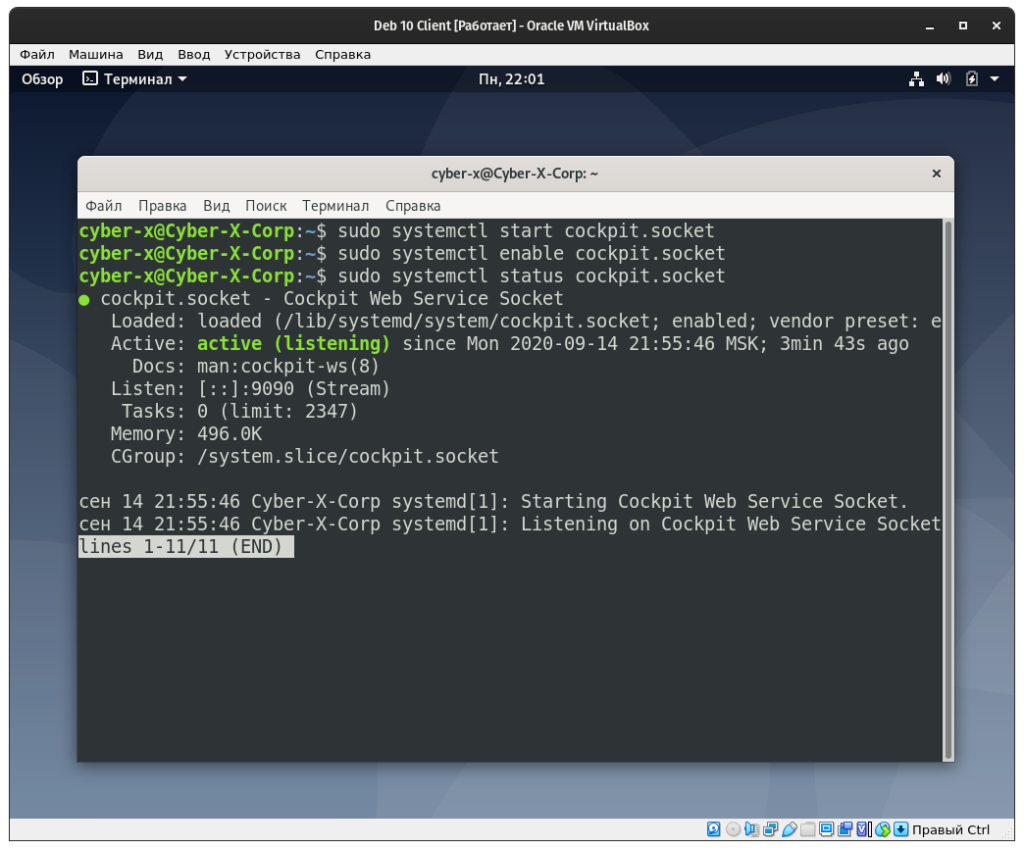Open the USB devices status bar icon
The height and width of the screenshot is (850, 1024).
pyautogui.click(x=789, y=830)
